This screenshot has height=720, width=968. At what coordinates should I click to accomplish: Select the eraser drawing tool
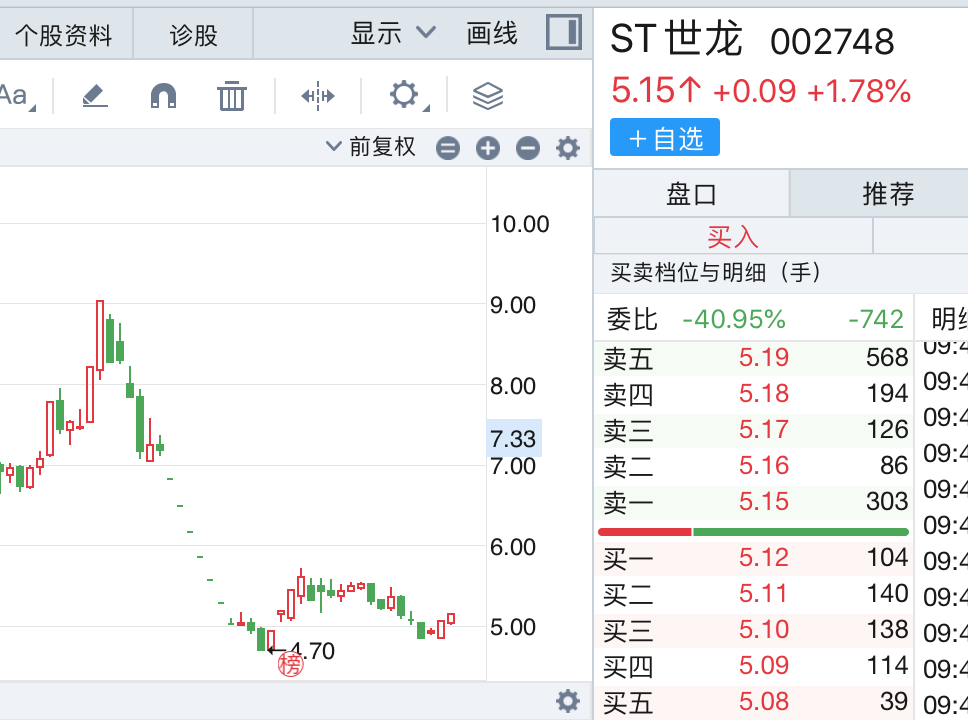(95, 96)
